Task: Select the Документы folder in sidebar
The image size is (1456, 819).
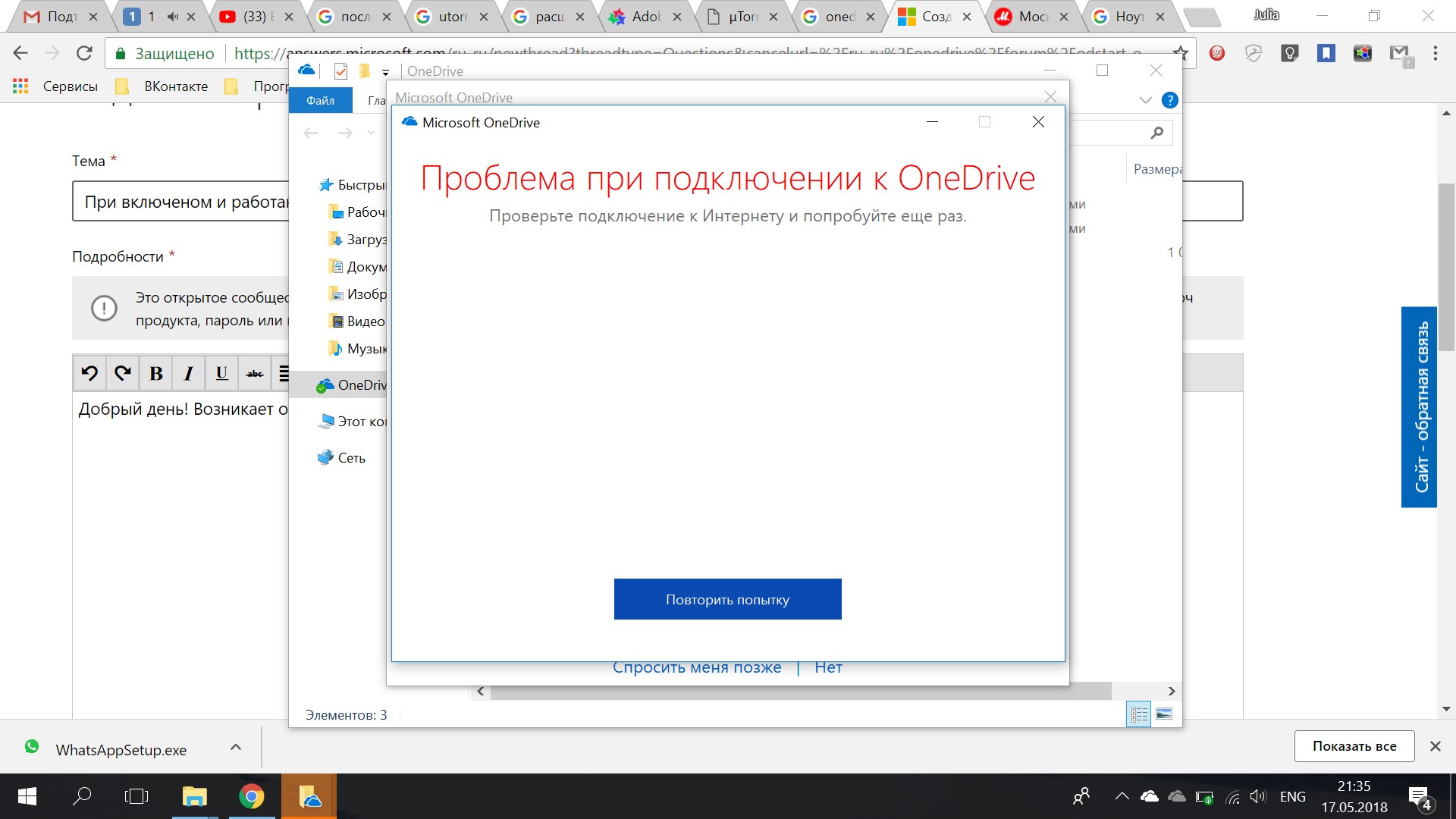Action: pos(356,267)
